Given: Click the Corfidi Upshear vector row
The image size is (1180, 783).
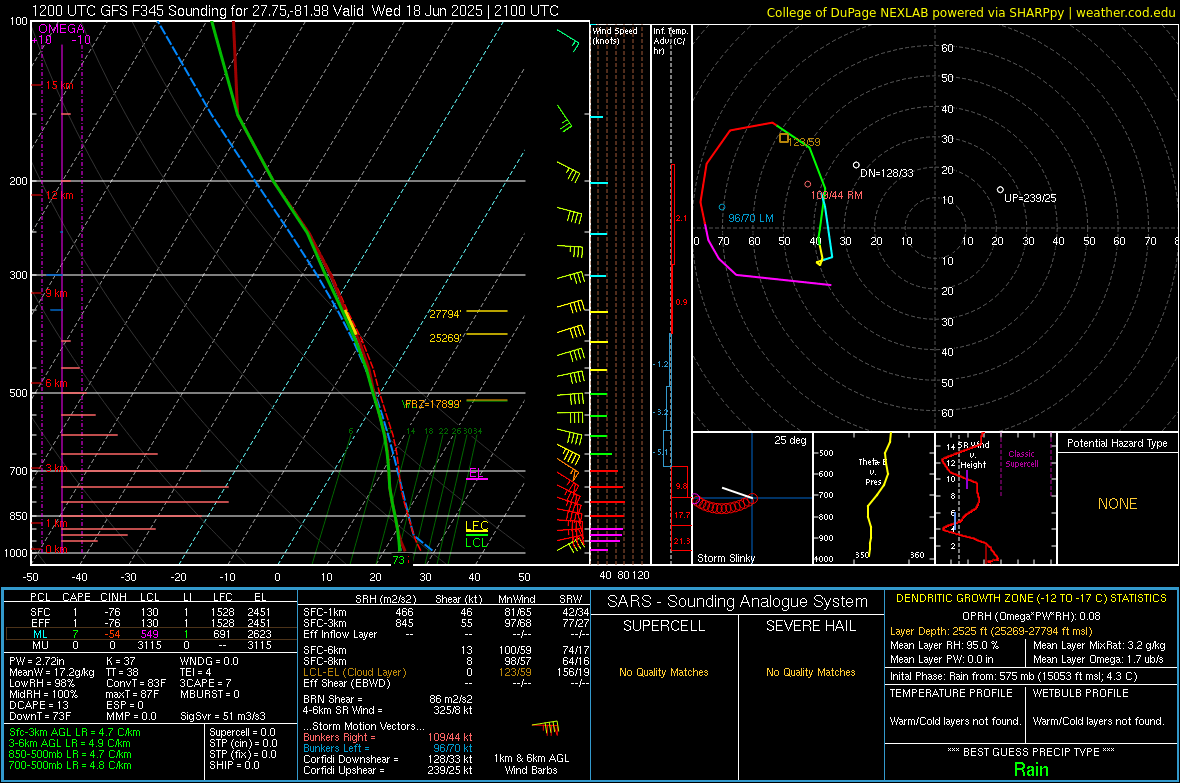Looking at the screenshot, I should (x=388, y=770).
